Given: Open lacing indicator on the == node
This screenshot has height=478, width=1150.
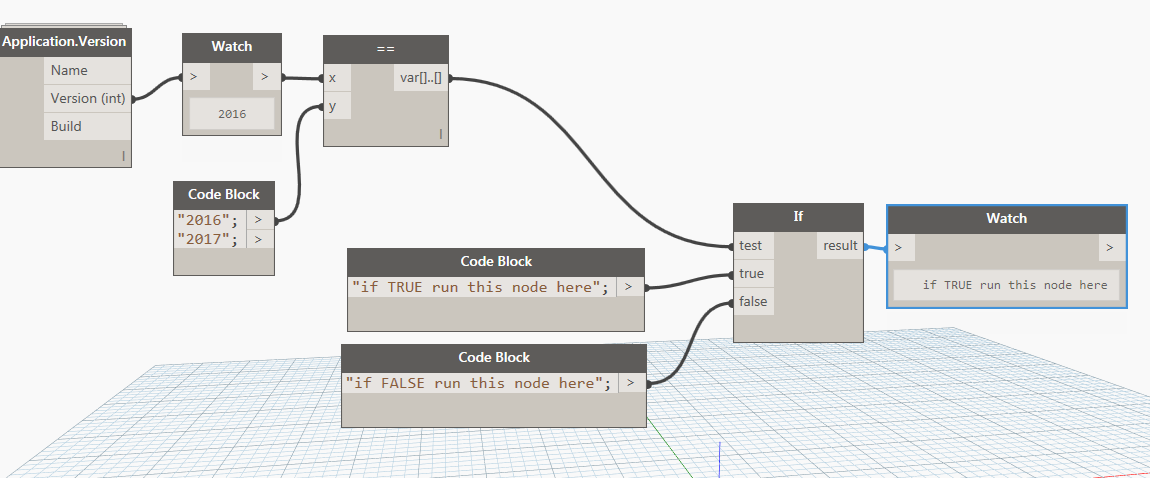Looking at the screenshot, I should pos(441,133).
